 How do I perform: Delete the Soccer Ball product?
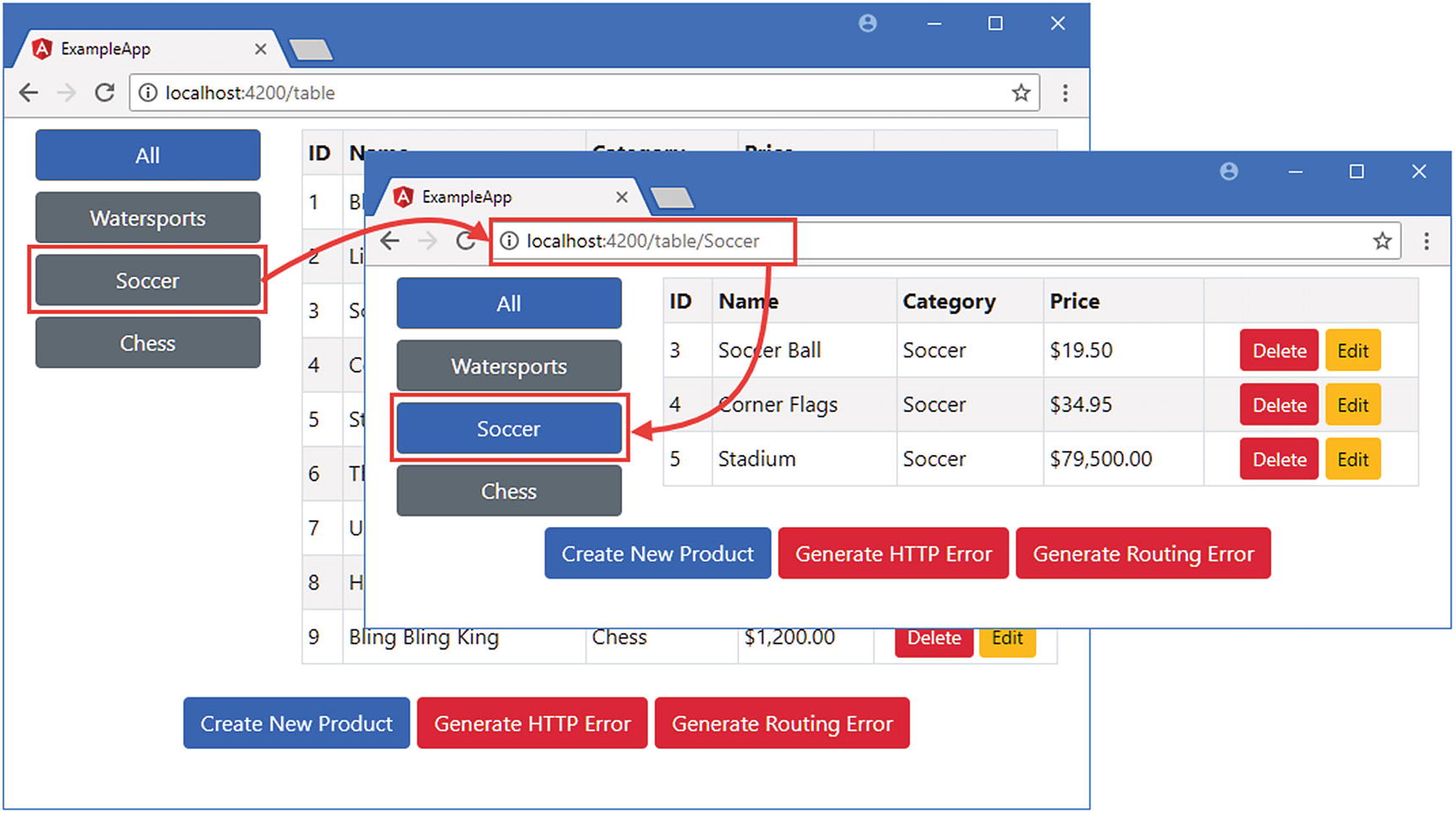pyautogui.click(x=1279, y=350)
